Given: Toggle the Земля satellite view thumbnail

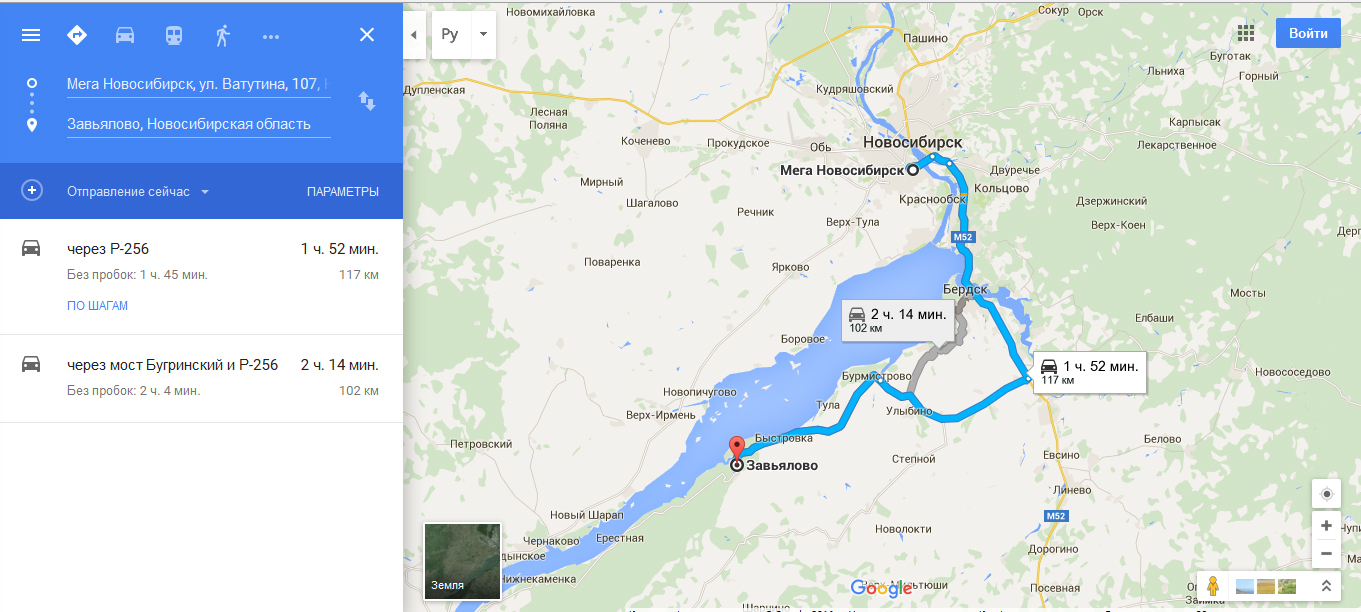Looking at the screenshot, I should (x=462, y=561).
